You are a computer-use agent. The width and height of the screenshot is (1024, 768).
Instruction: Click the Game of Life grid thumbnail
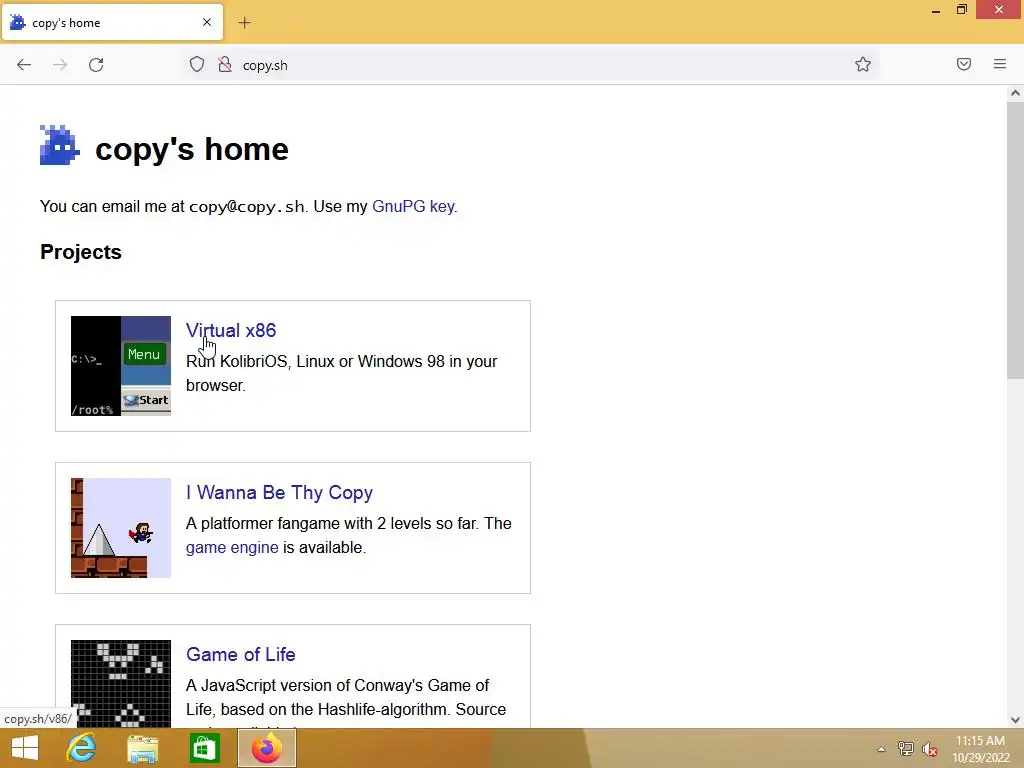(121, 684)
